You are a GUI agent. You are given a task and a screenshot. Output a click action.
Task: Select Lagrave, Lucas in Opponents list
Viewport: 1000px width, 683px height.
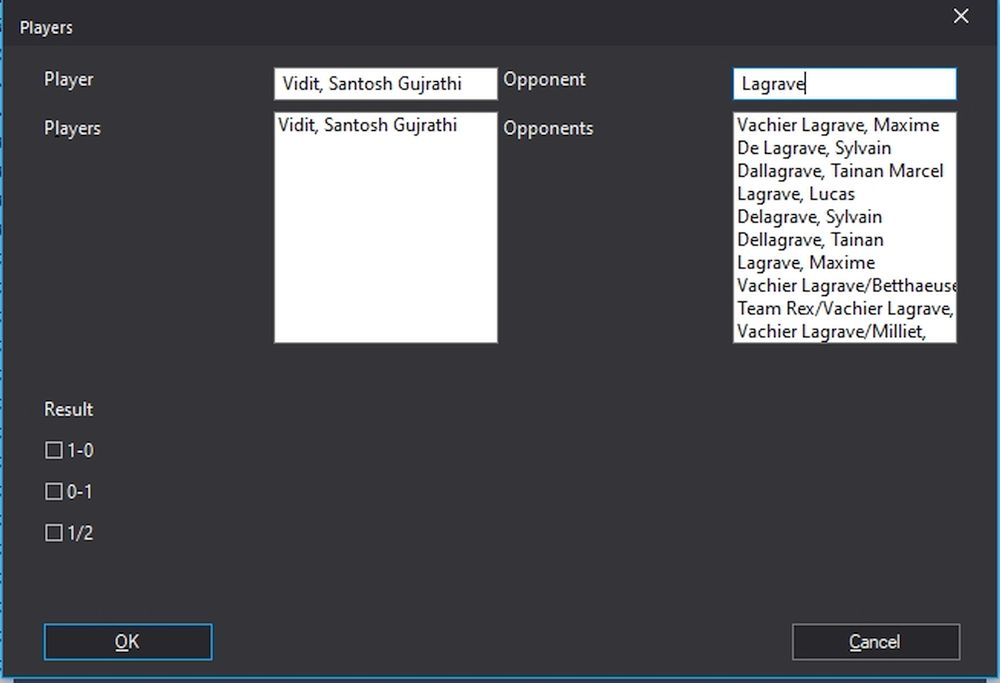796,194
